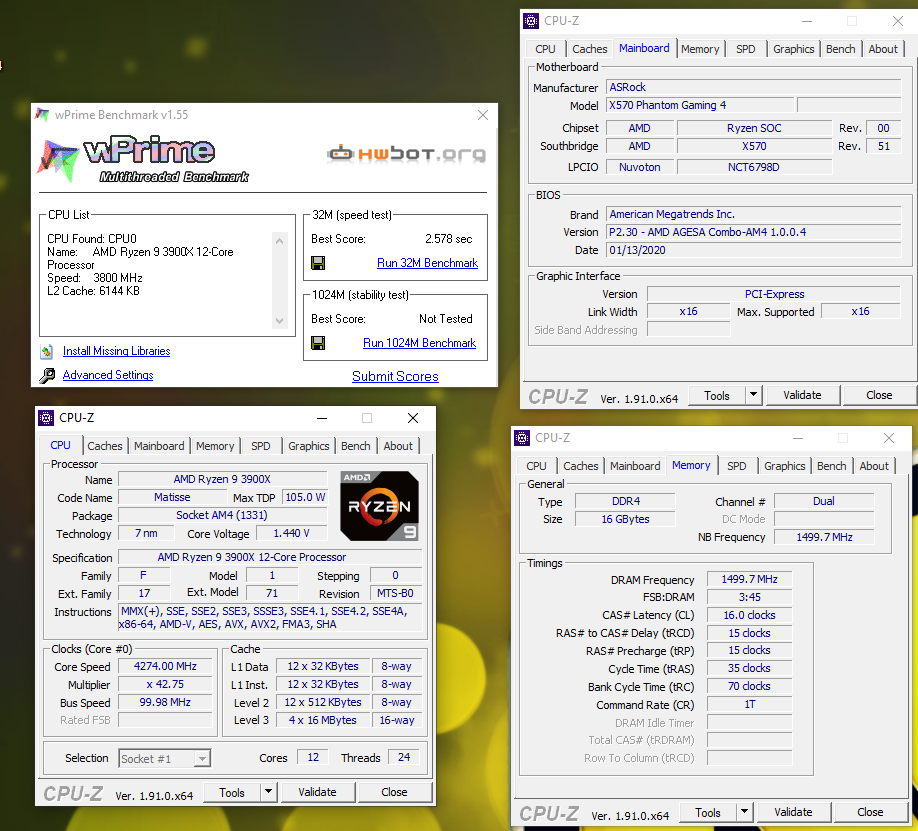Click the CPU List scroll down arrow
Viewport: 918px width, 831px height.
click(279, 321)
